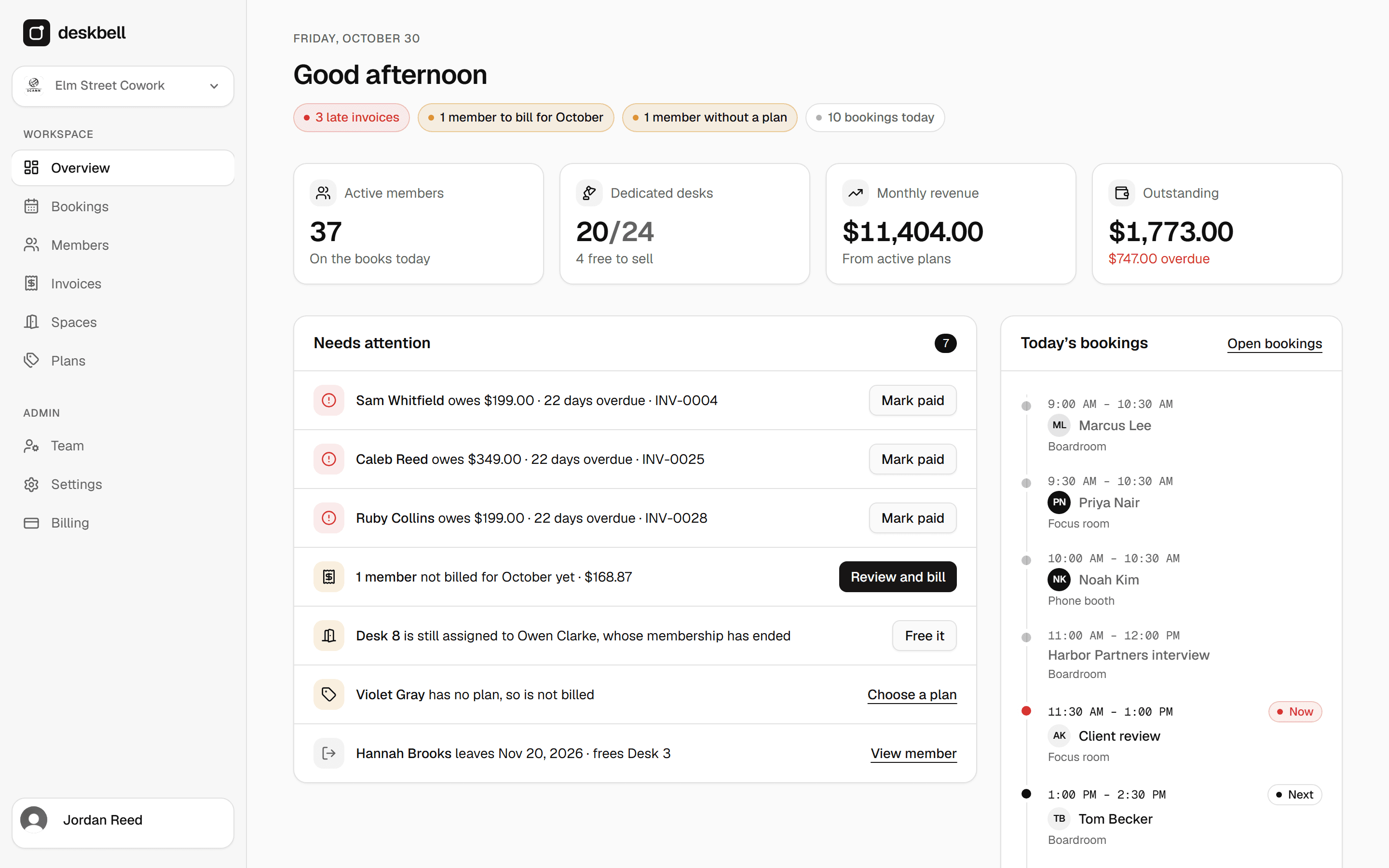Click the exit icon for Hannah Brooks row
The width and height of the screenshot is (1389, 868).
coord(329,753)
